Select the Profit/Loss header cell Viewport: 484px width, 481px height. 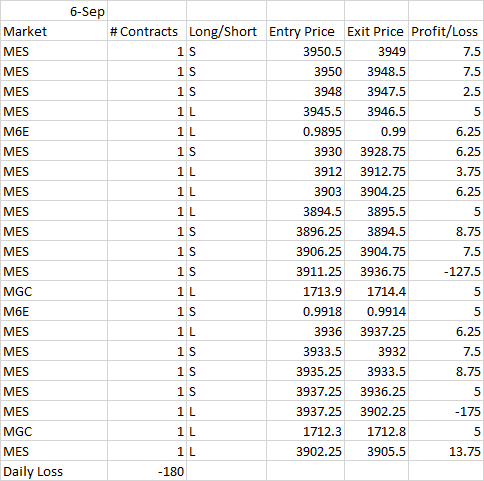coord(446,31)
